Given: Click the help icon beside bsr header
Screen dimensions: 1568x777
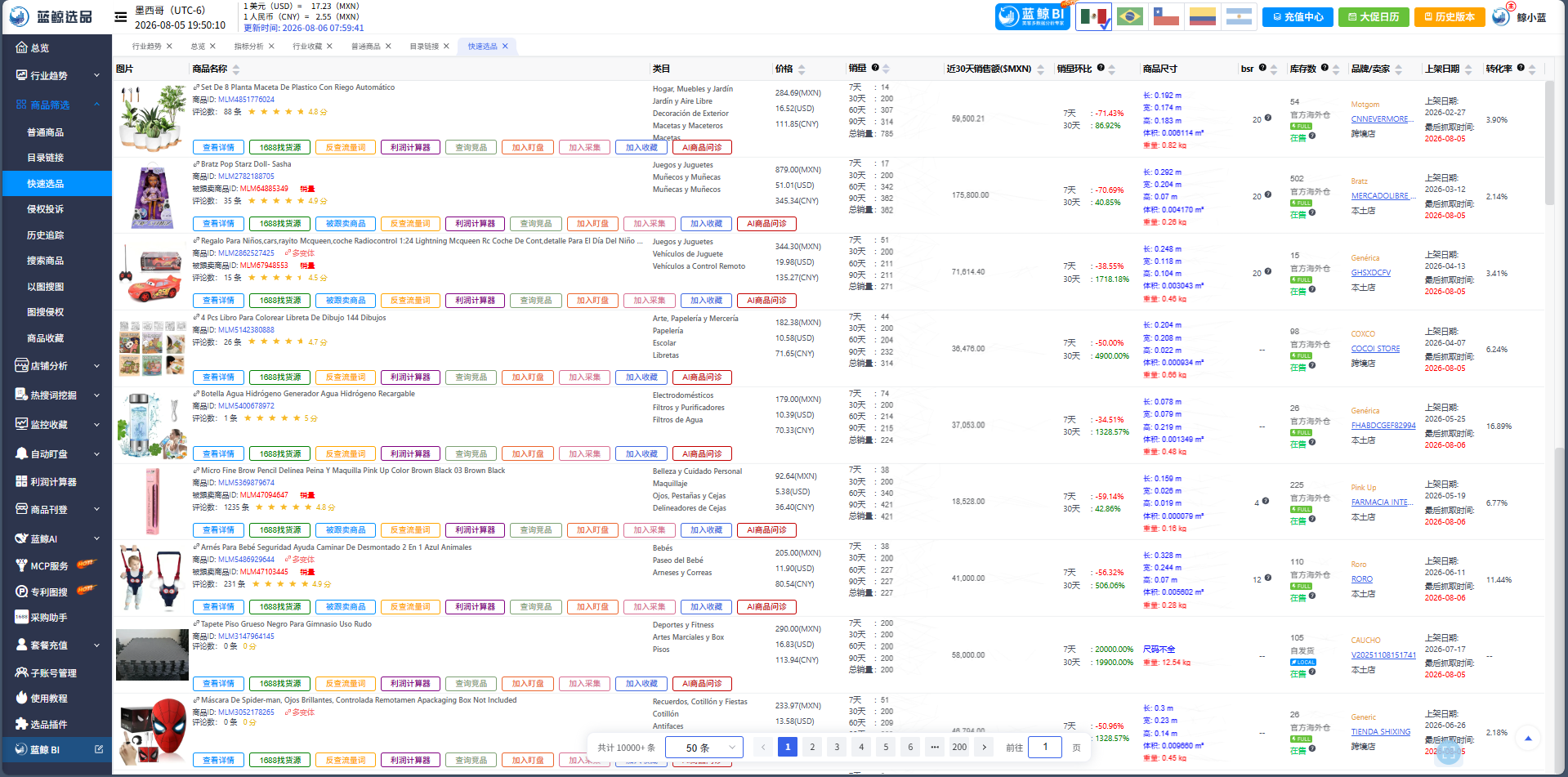Looking at the screenshot, I should 1262,68.
